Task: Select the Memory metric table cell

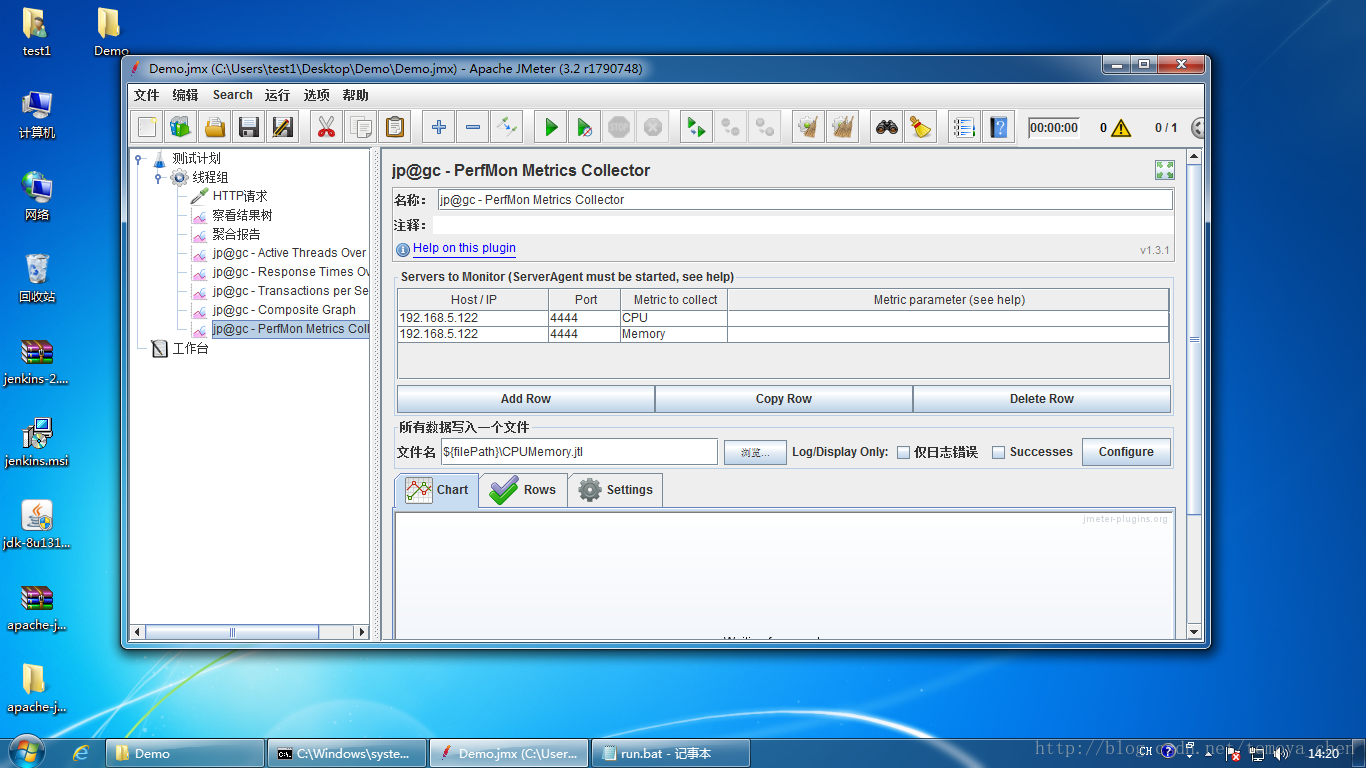Action: (x=674, y=334)
